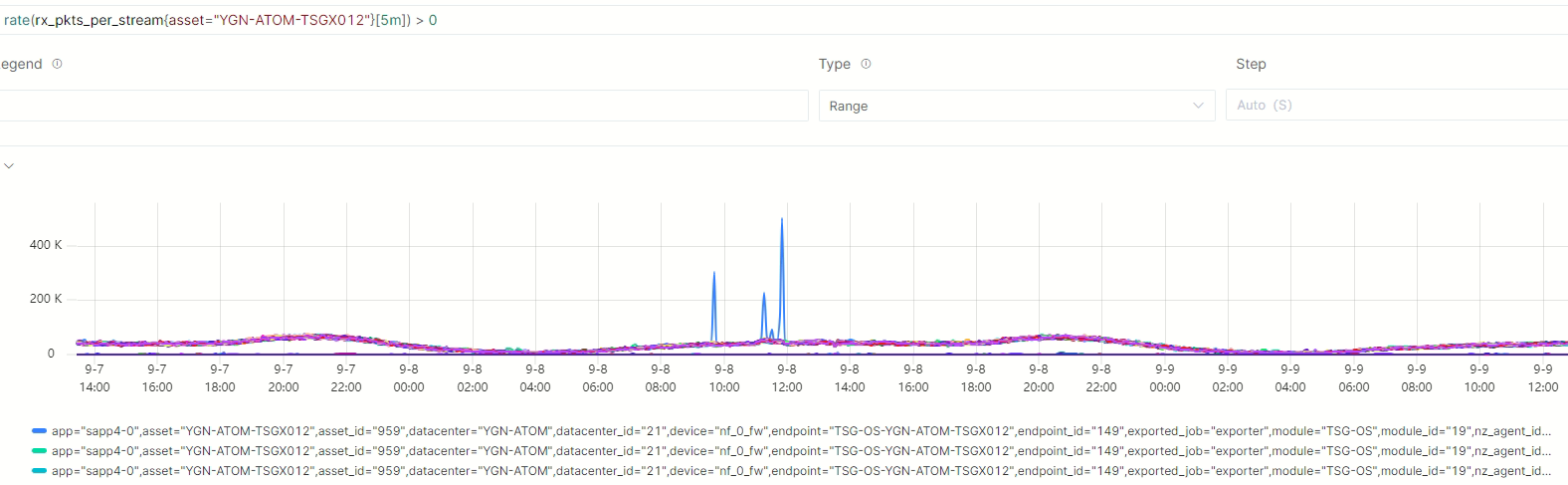Click the info icon next to Type
This screenshot has width=1568, height=485.
[866, 64]
